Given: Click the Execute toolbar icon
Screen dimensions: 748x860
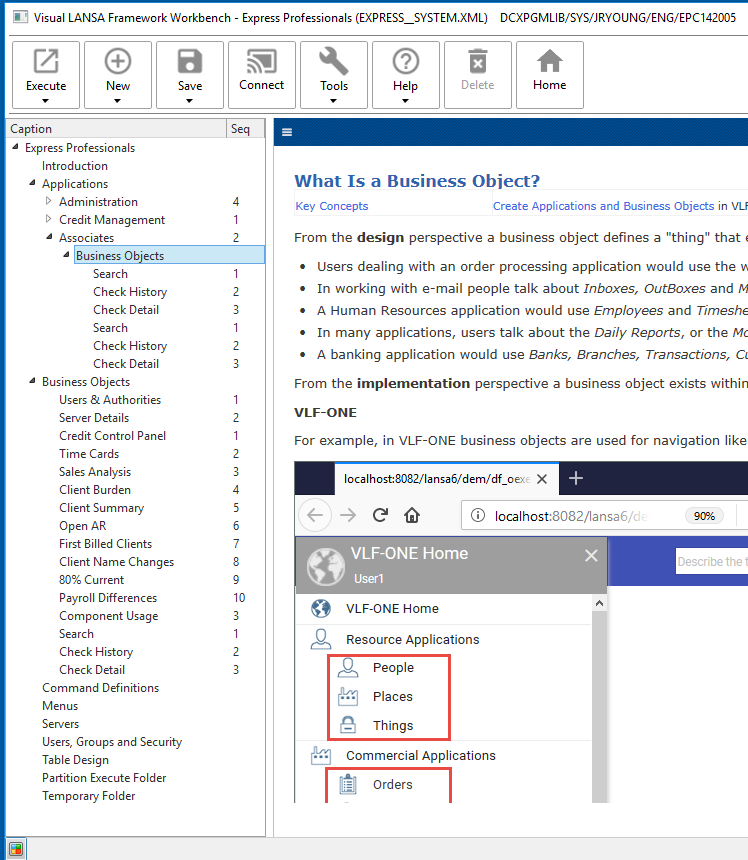Looking at the screenshot, I should click(x=46, y=63).
